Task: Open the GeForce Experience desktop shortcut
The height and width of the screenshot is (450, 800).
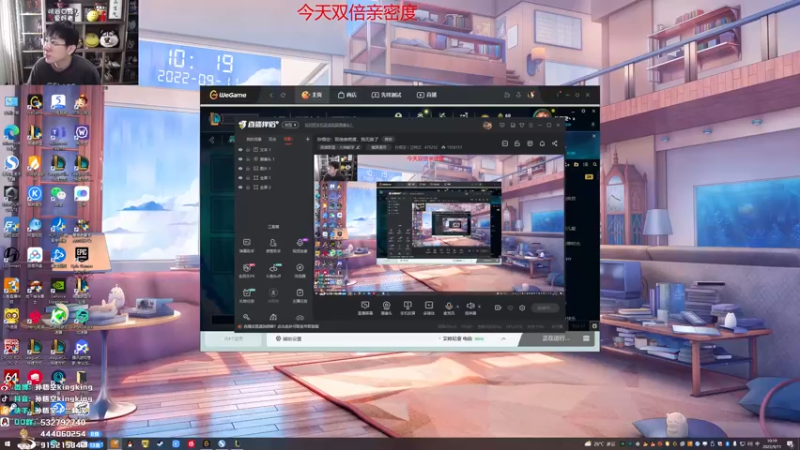Action: coord(58,289)
